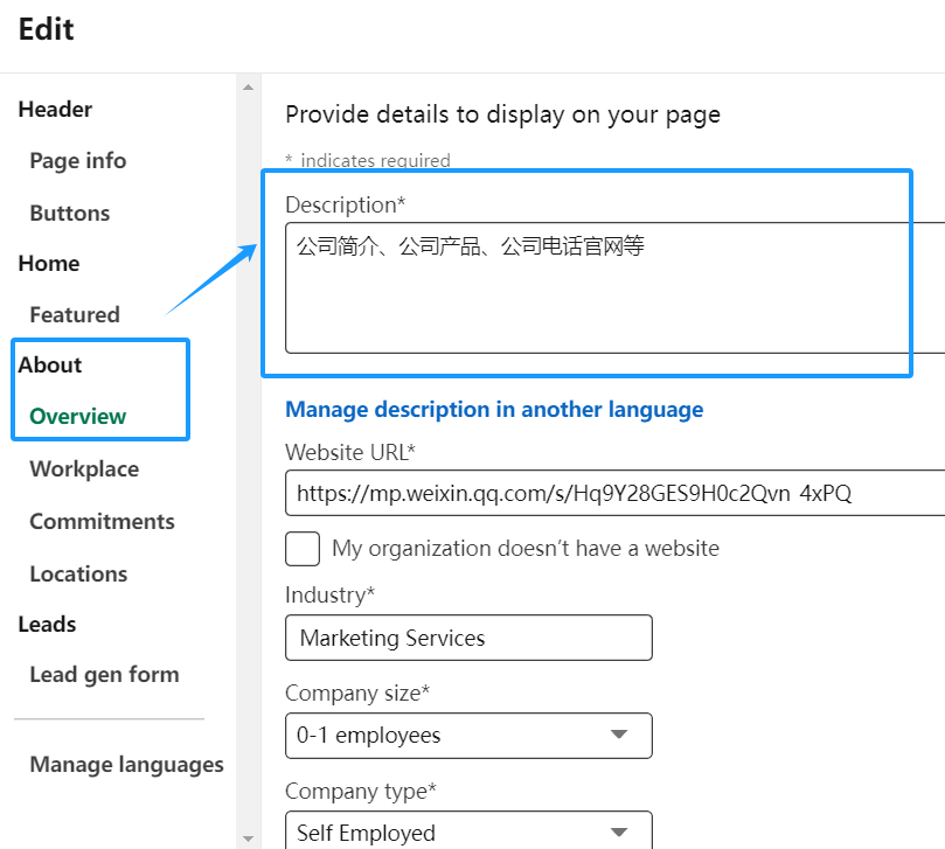This screenshot has width=945, height=849.
Task: Check 'My organization doesn't have a website'
Action: coord(303,548)
